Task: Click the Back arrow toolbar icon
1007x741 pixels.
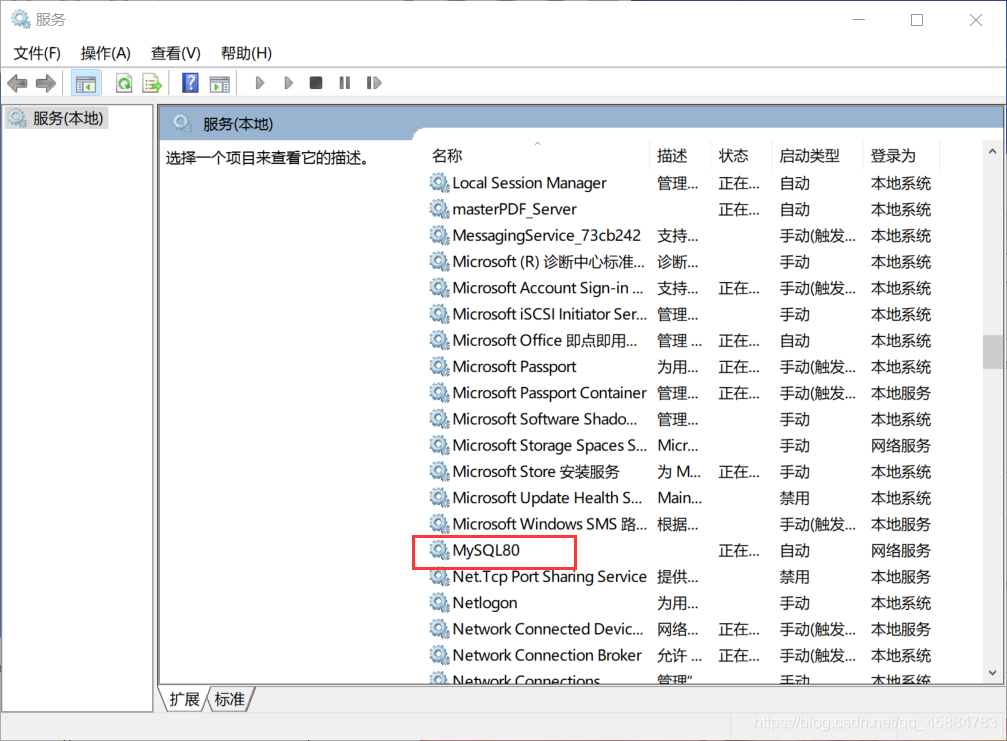Action: coord(17,83)
